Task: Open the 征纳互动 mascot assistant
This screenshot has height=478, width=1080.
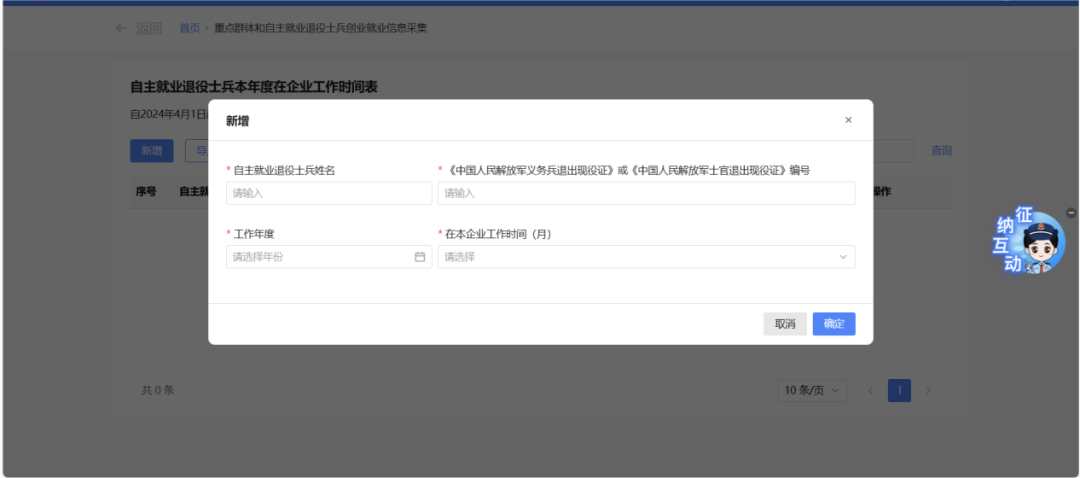Action: (x=1030, y=243)
